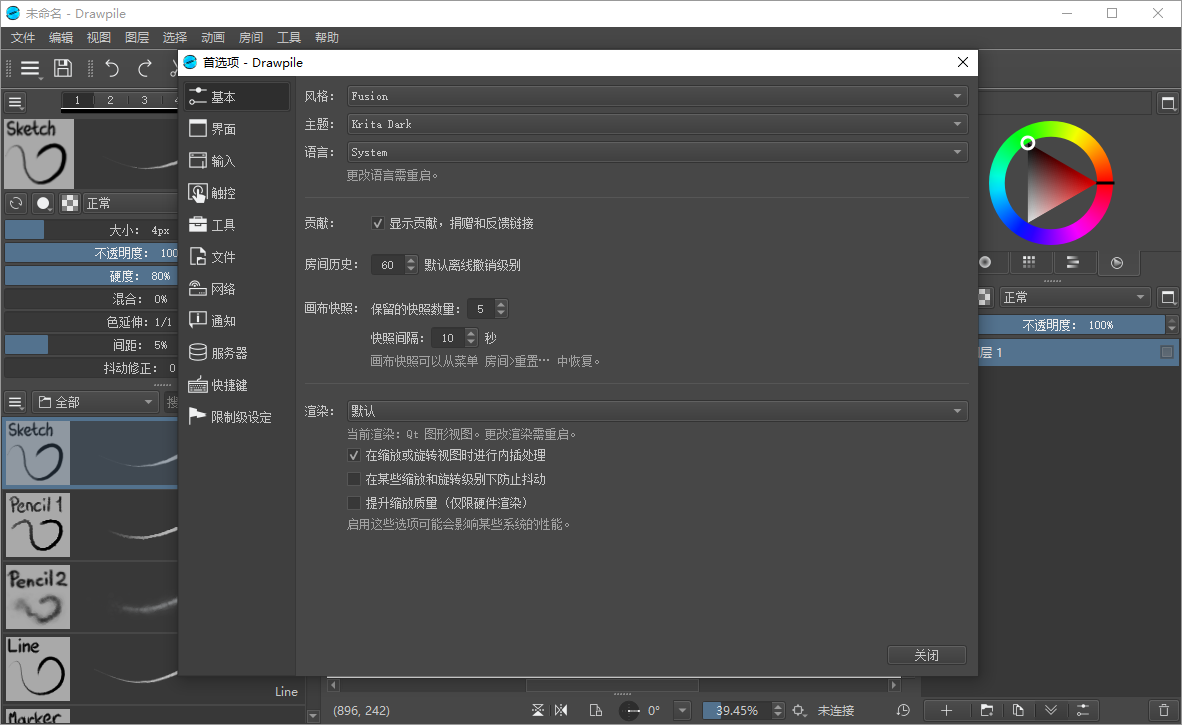Open the 渲染 默认 dropdown
Viewport: 1182px width, 725px height.
[x=657, y=411]
